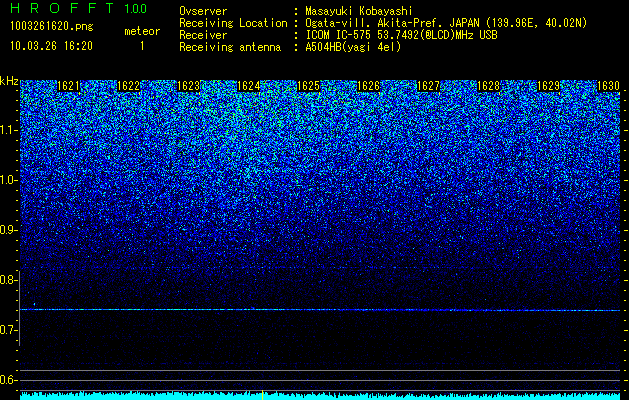
Task: Click the 1622 time marker label
Action: click(128, 86)
